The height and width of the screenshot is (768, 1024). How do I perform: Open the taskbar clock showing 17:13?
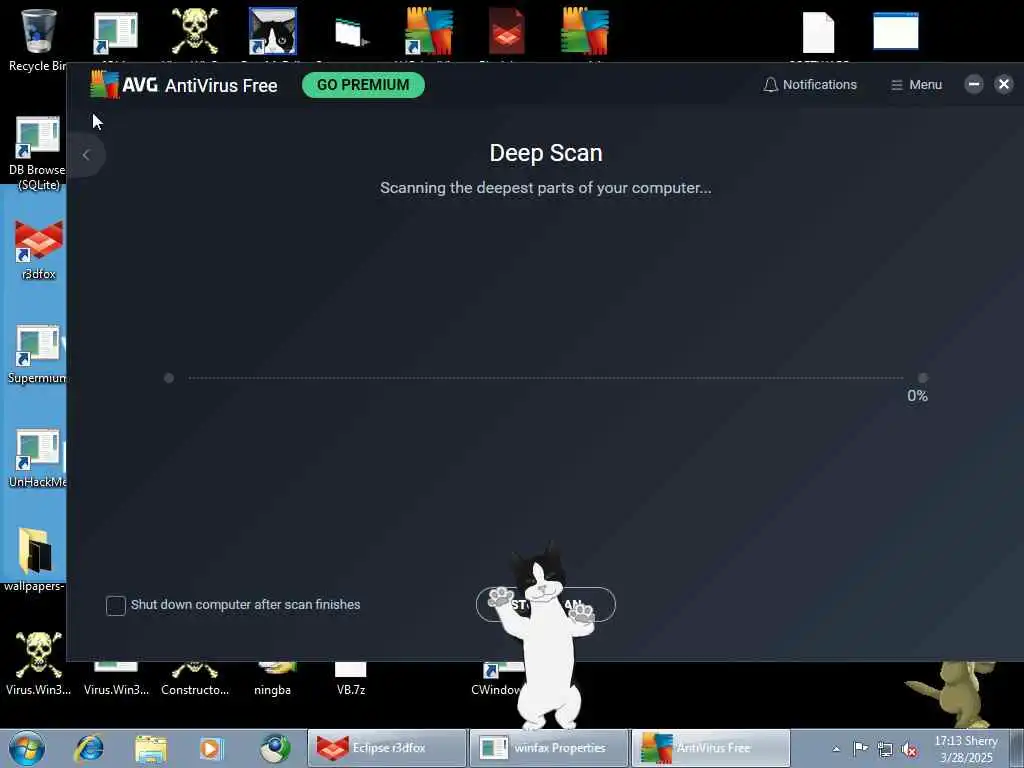(x=966, y=749)
